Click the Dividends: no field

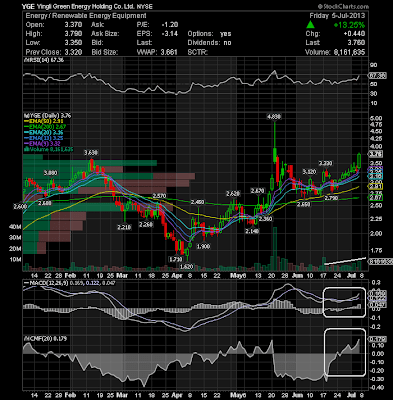click(x=209, y=43)
